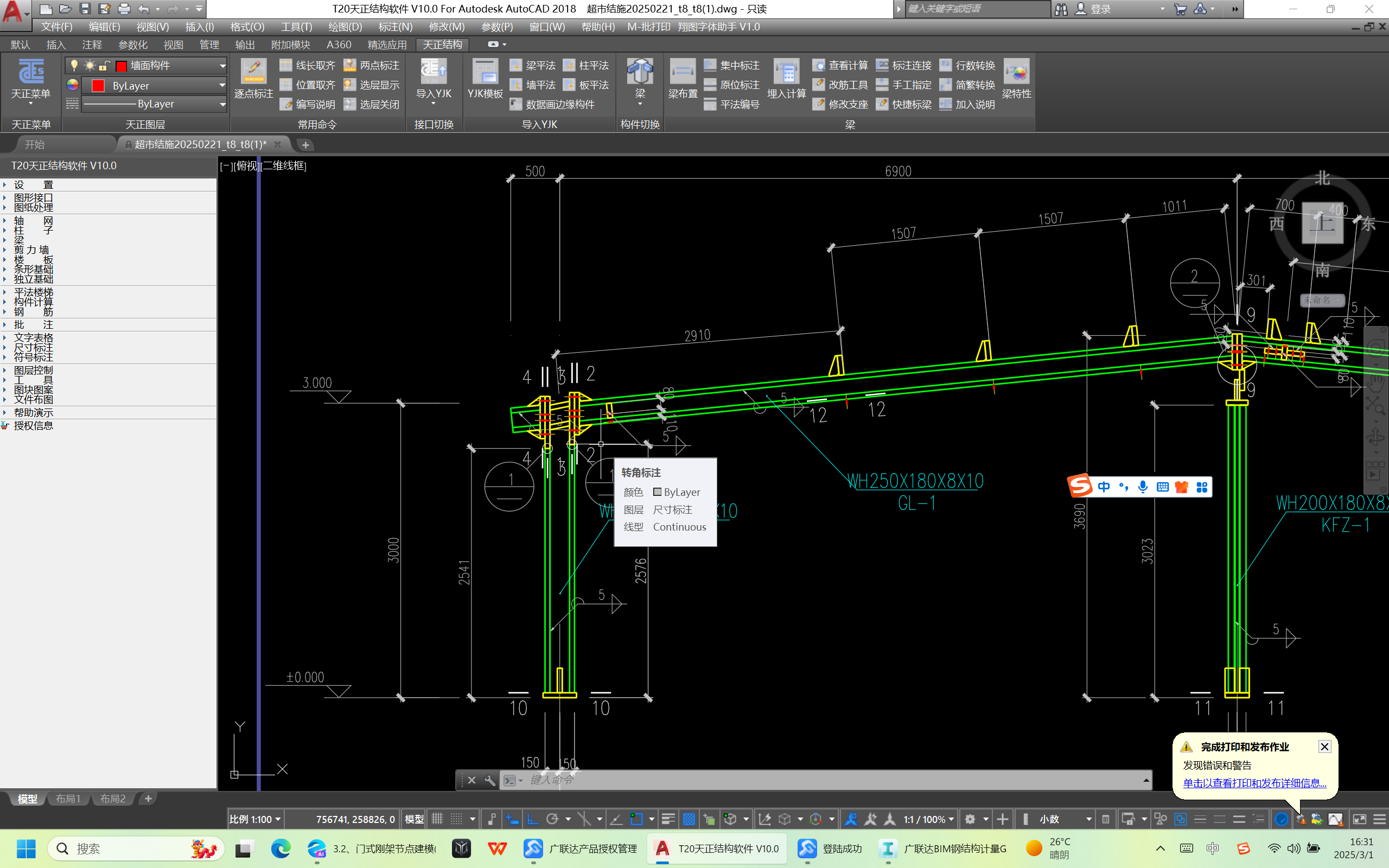
Task: Select the 数据画边缘构件 tool
Action: pyautogui.click(x=552, y=104)
